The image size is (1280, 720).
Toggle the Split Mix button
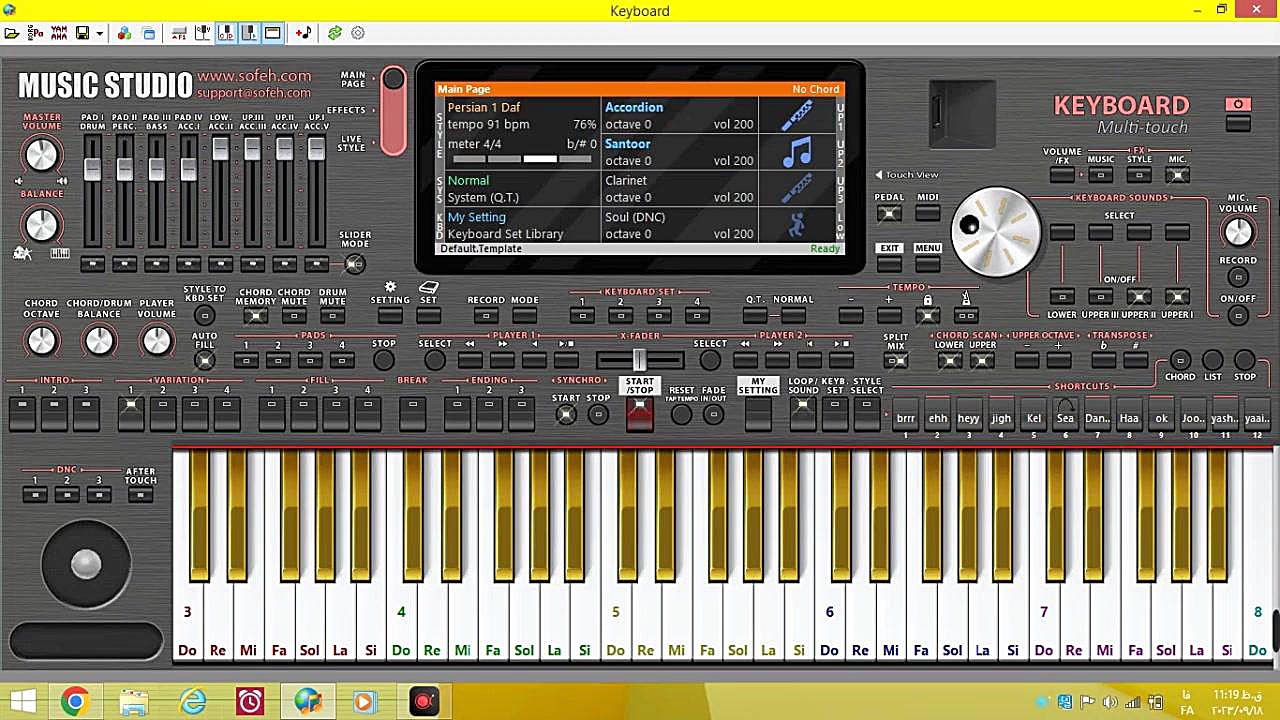(x=896, y=360)
